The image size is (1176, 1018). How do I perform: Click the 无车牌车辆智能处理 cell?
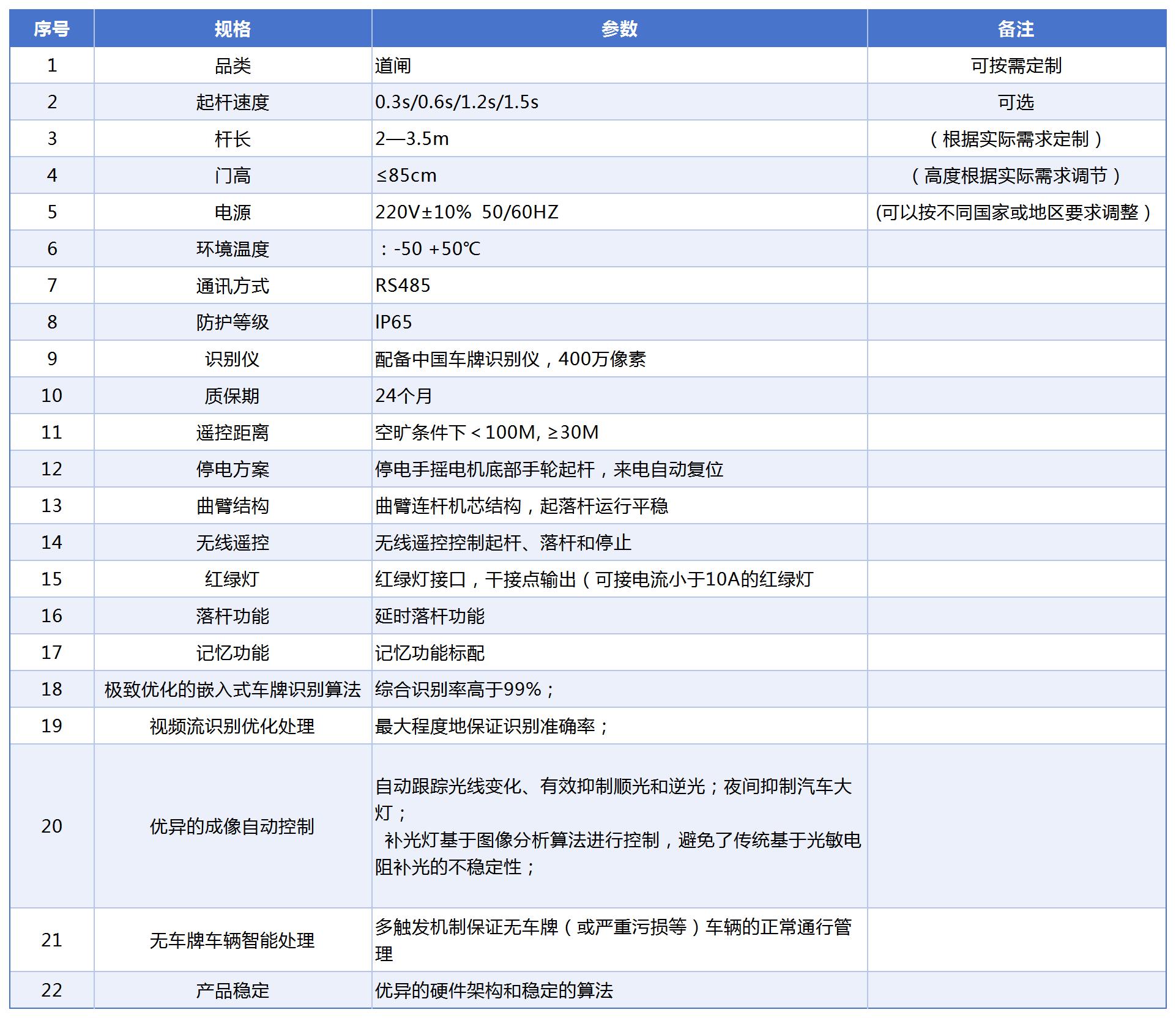click(x=233, y=940)
